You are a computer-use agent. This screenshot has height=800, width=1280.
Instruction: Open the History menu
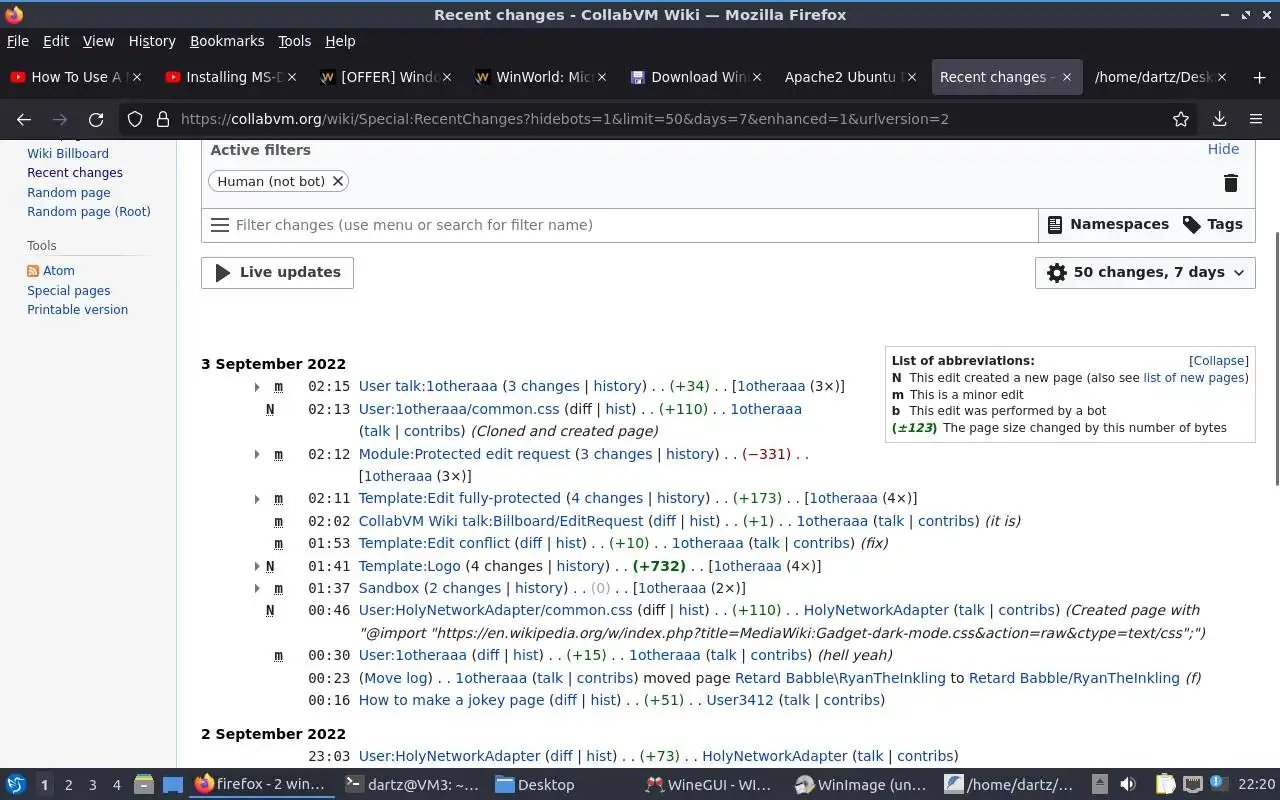(152, 41)
